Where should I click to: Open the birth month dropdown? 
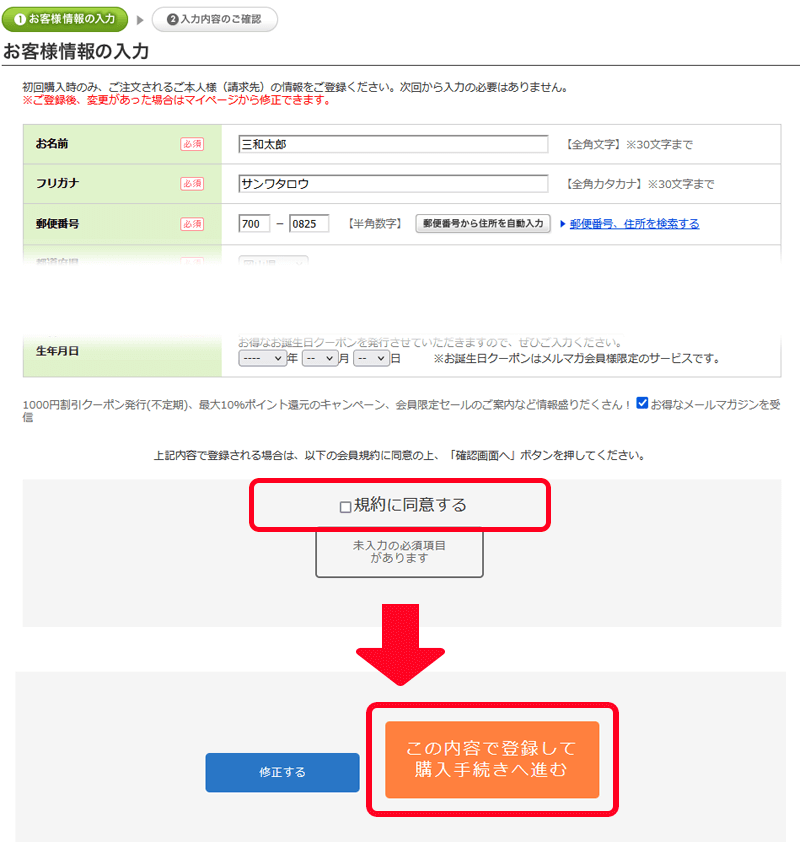coord(320,358)
